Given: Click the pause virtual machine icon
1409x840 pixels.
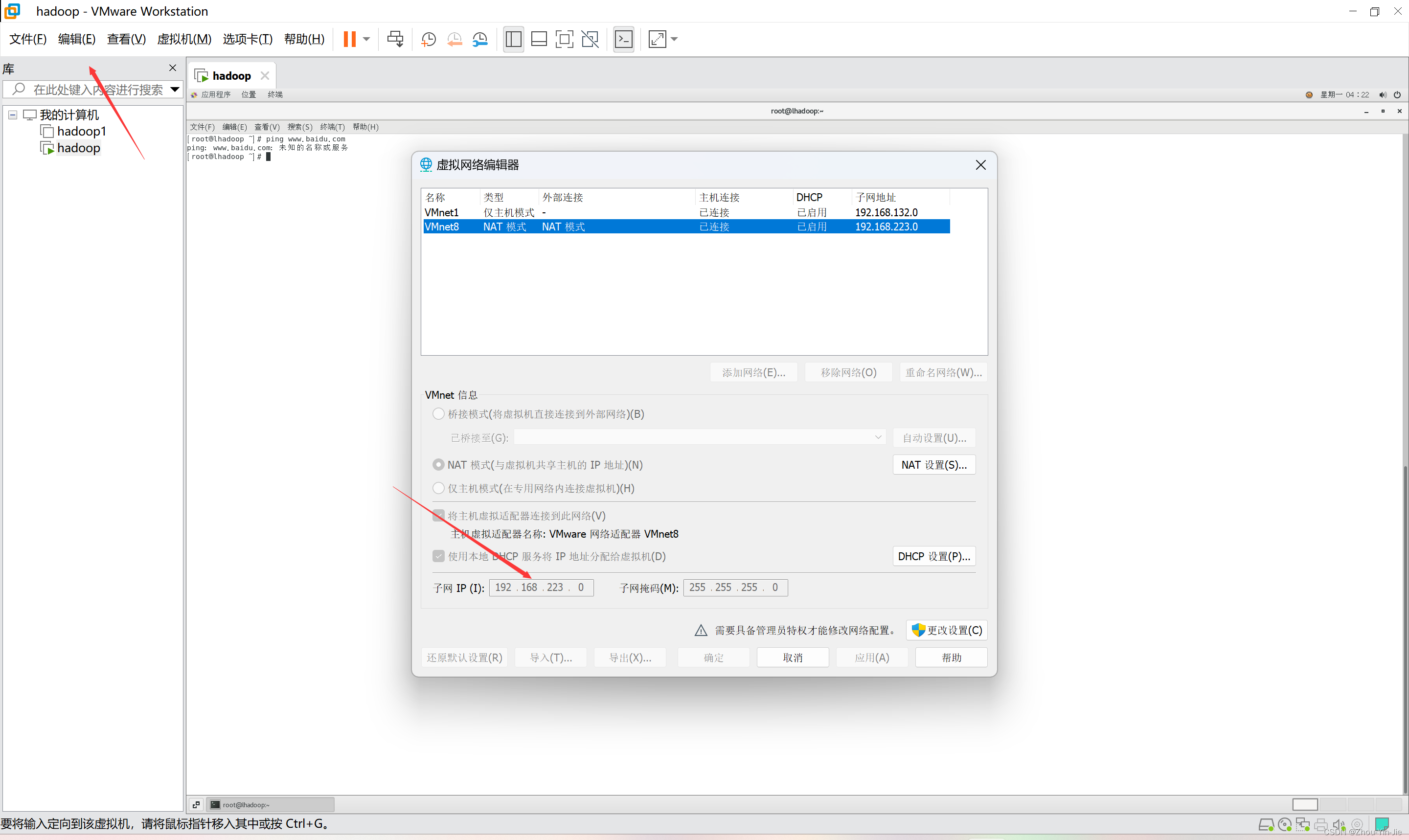Looking at the screenshot, I should (349, 39).
